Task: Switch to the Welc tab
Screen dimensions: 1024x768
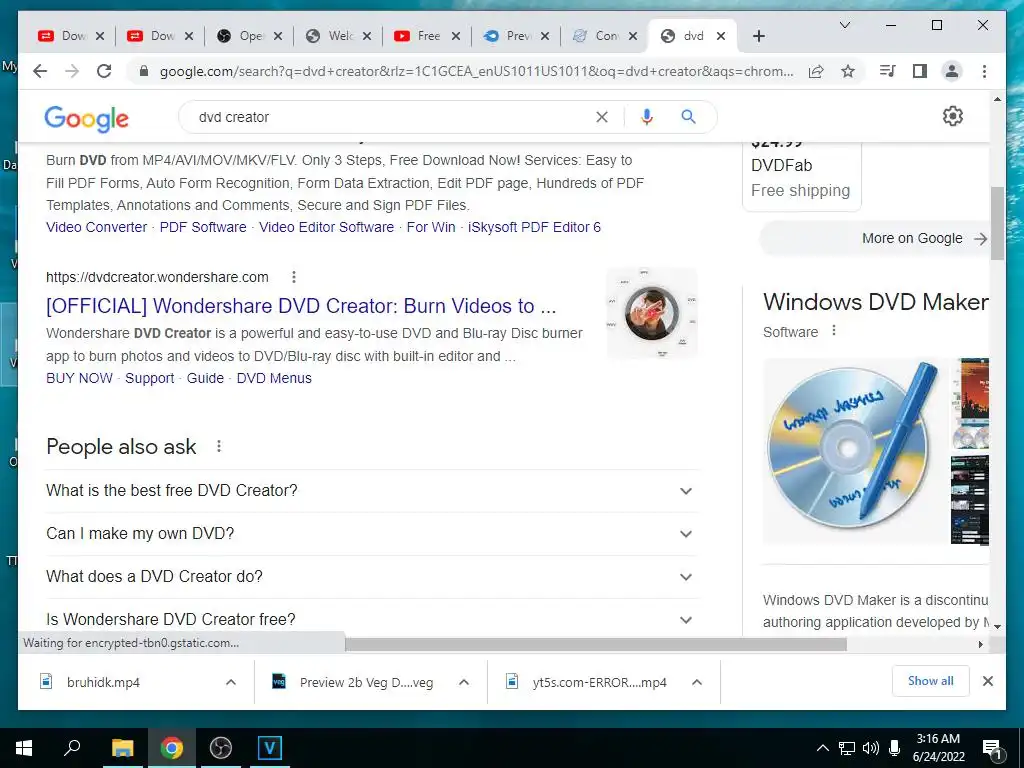Action: [x=330, y=36]
